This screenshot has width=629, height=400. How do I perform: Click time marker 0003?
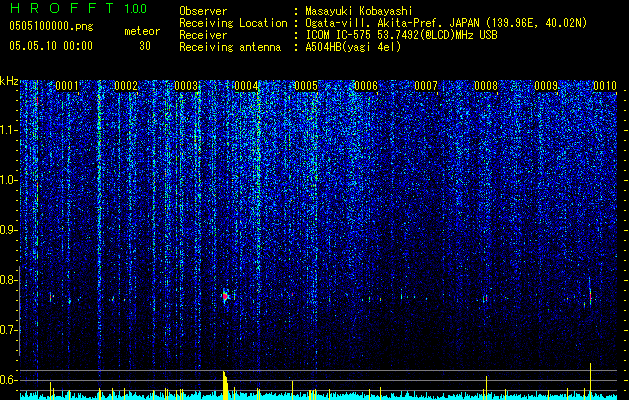click(186, 86)
